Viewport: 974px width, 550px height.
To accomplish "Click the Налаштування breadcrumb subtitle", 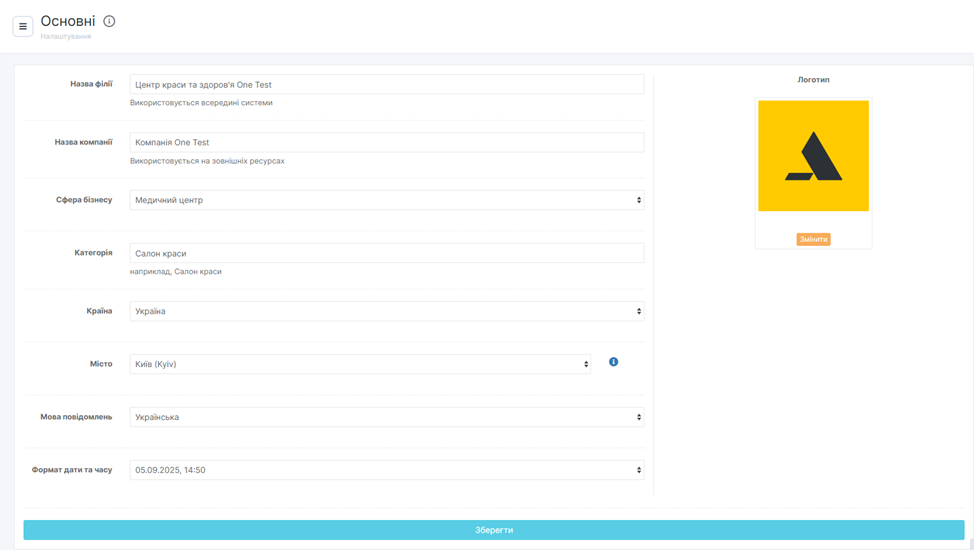I will (66, 37).
